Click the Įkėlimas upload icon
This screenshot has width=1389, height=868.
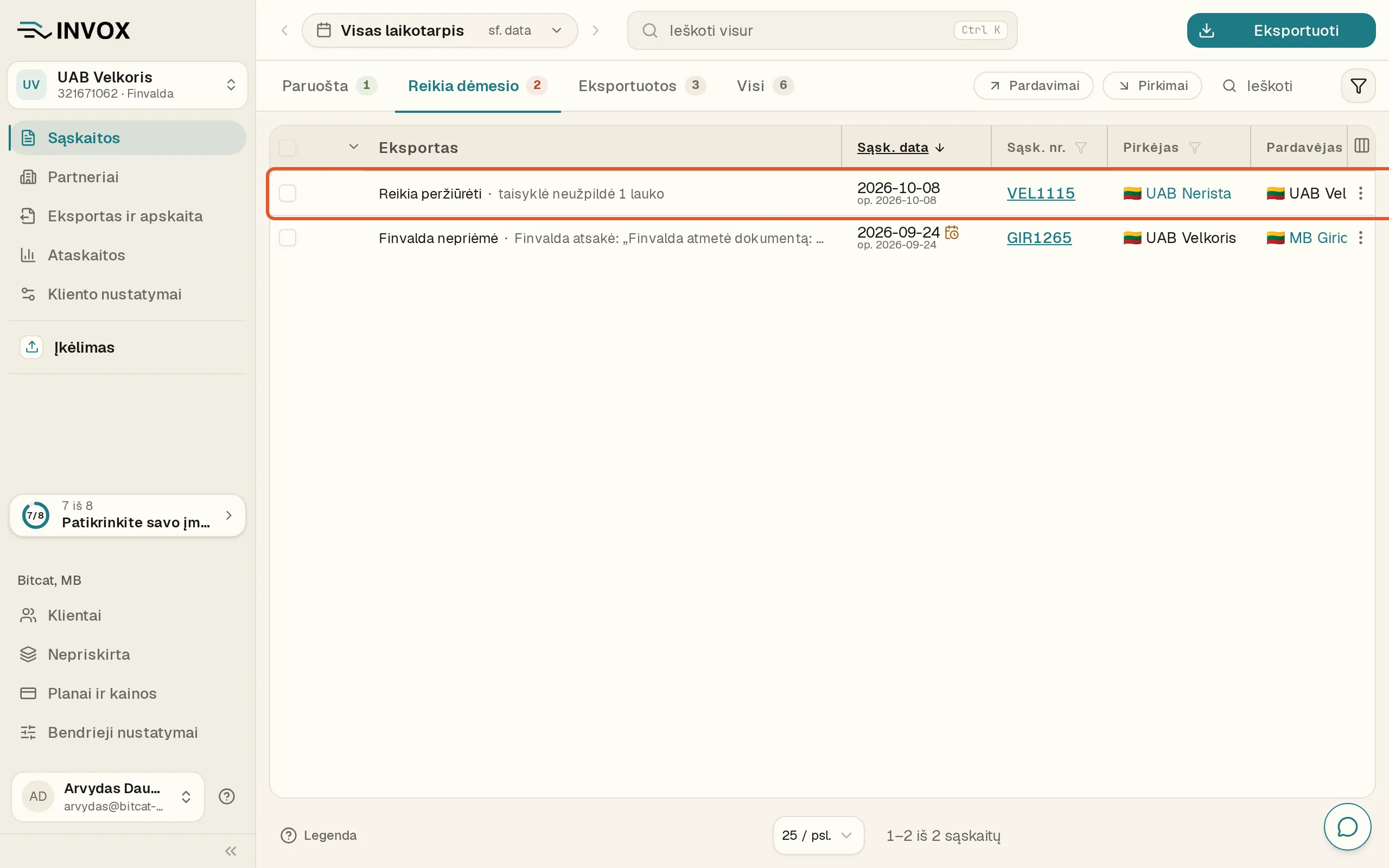click(31, 347)
